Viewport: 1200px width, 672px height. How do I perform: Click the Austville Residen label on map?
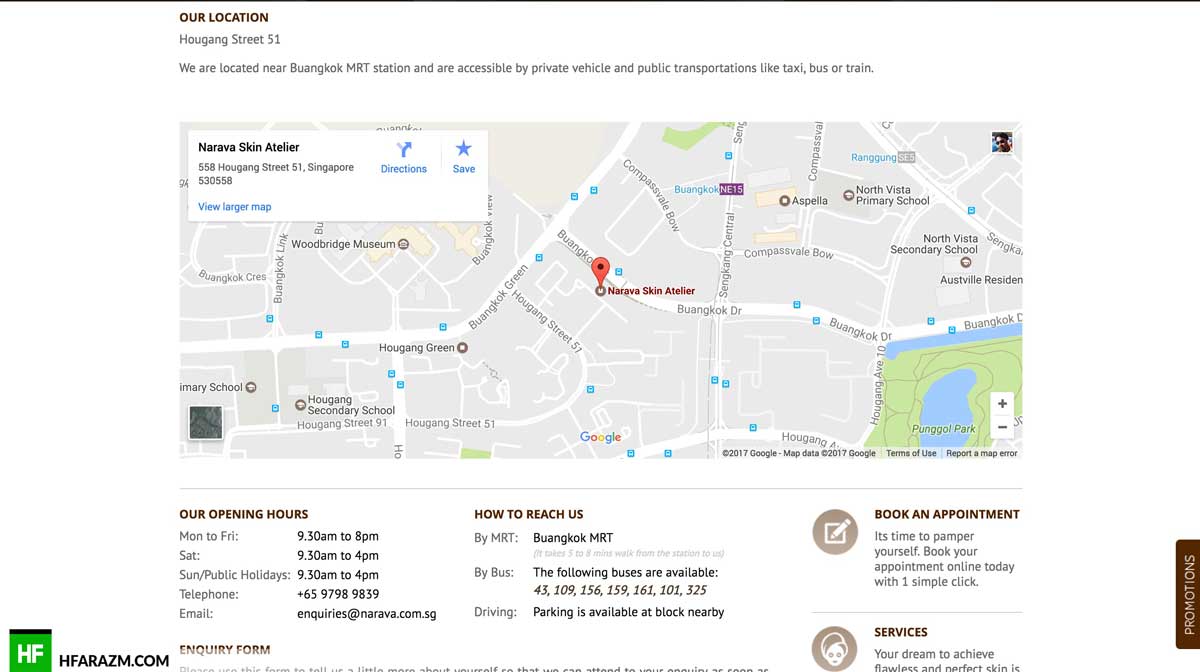point(981,280)
